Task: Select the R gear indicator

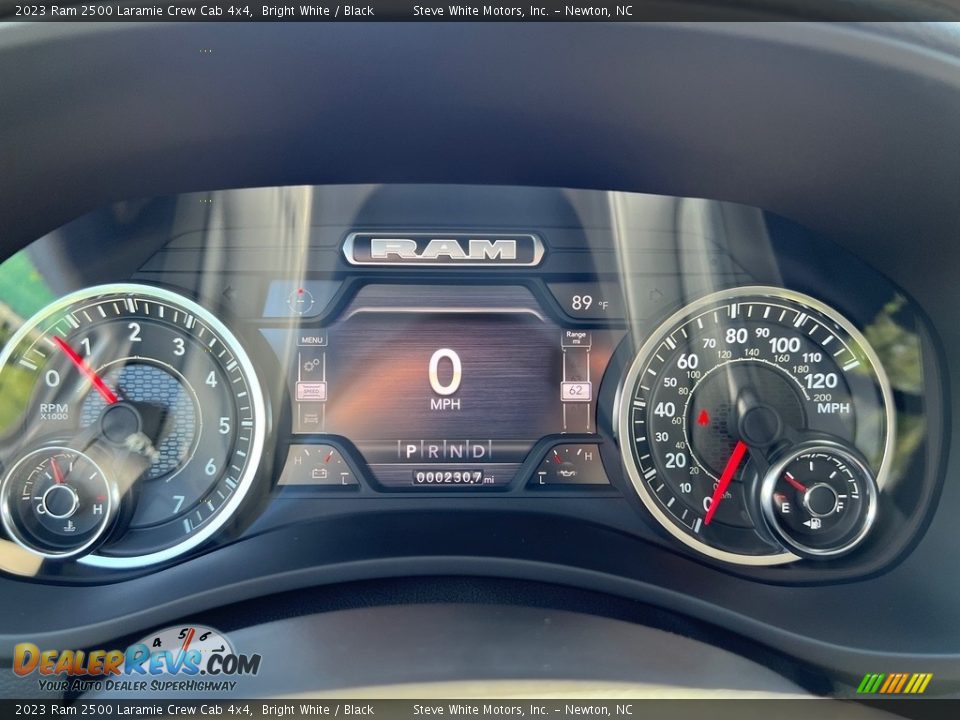Action: (433, 451)
